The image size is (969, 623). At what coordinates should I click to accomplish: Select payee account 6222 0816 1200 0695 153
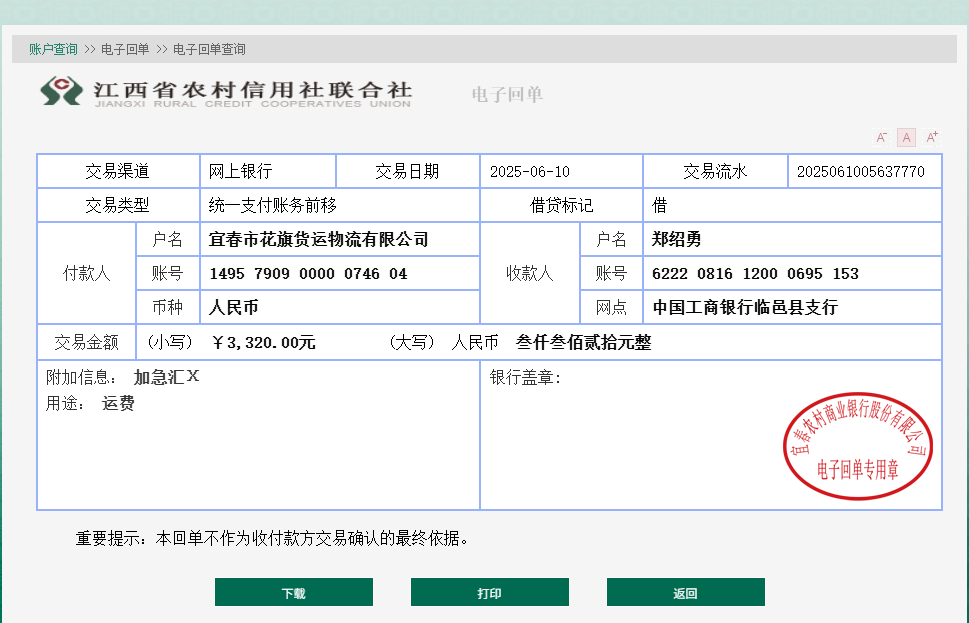(755, 274)
